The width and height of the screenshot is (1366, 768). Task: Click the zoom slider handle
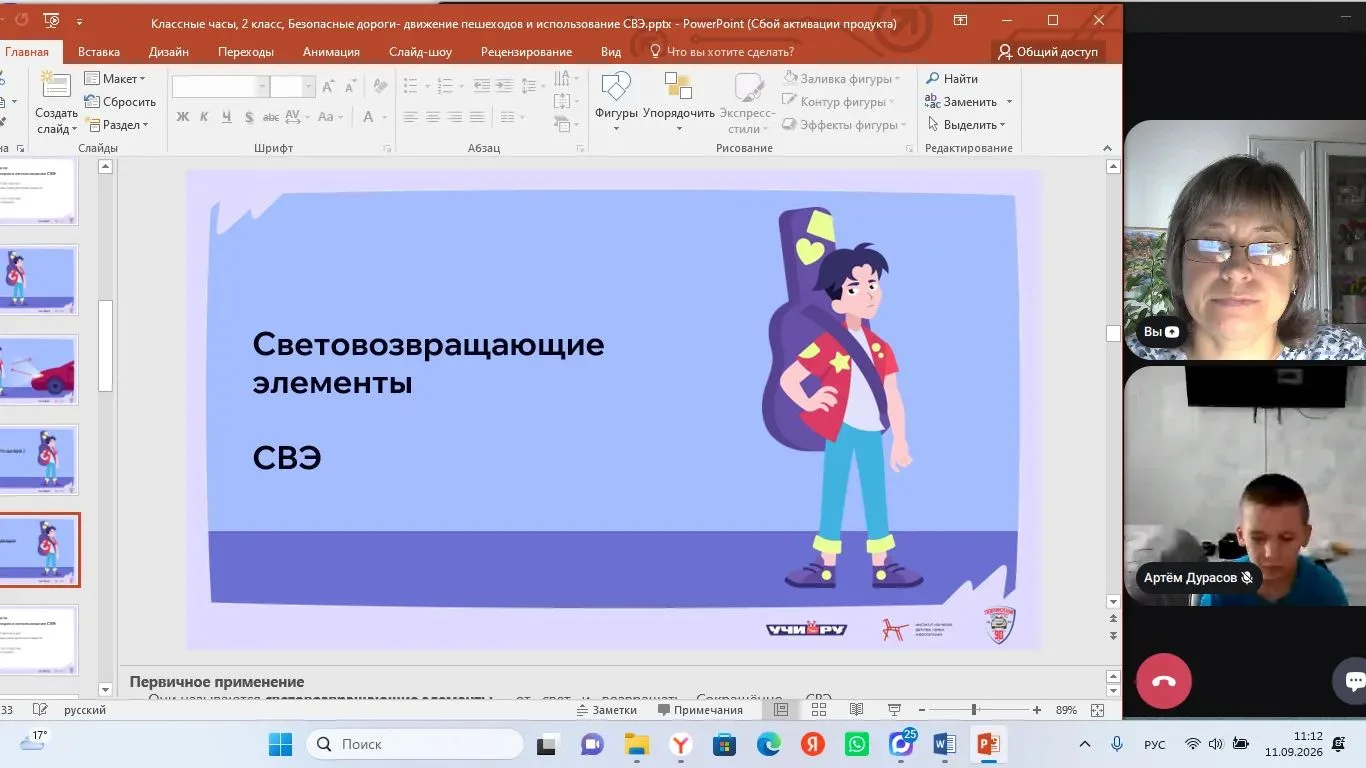(974, 710)
